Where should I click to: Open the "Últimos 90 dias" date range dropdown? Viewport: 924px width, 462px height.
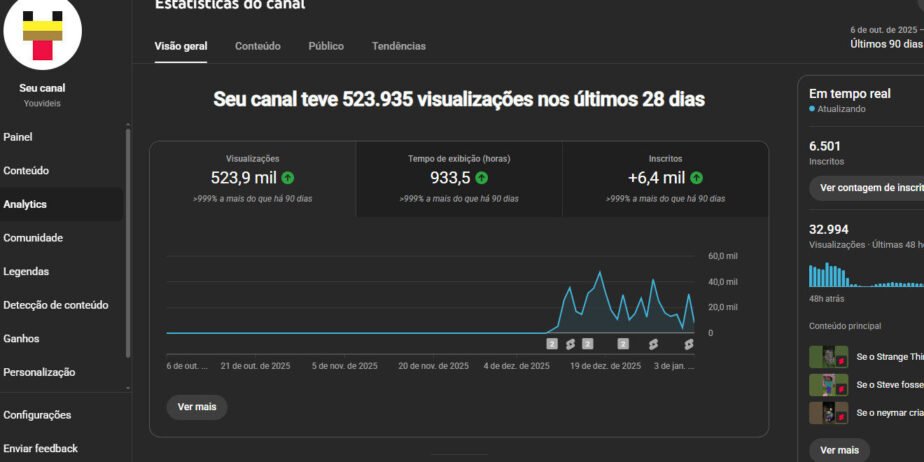pos(886,44)
